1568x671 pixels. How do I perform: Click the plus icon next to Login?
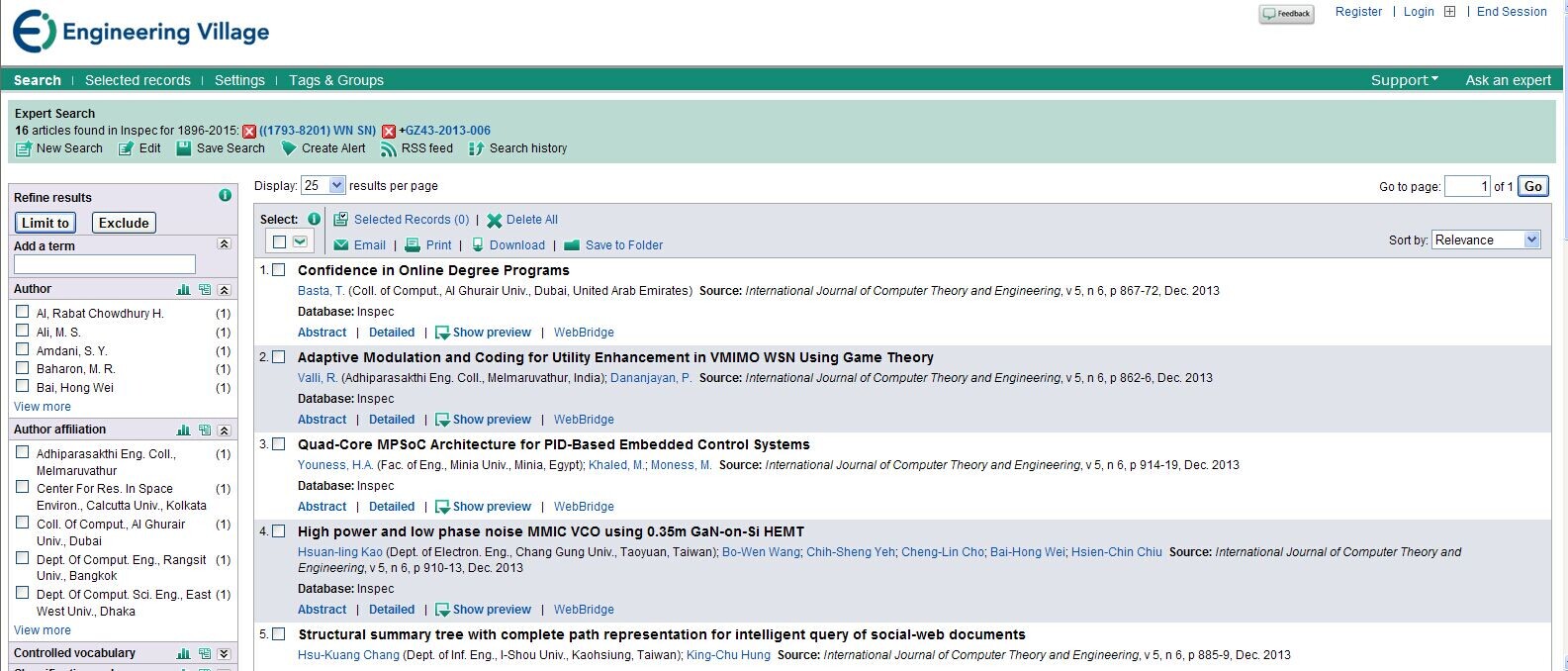pyautogui.click(x=1449, y=12)
